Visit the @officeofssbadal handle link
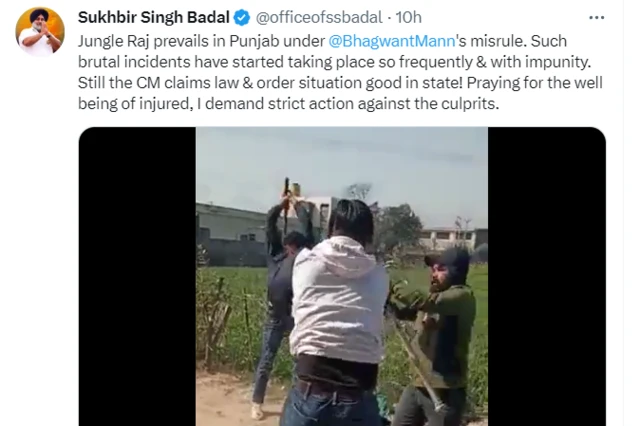The image size is (640, 426). [319, 18]
